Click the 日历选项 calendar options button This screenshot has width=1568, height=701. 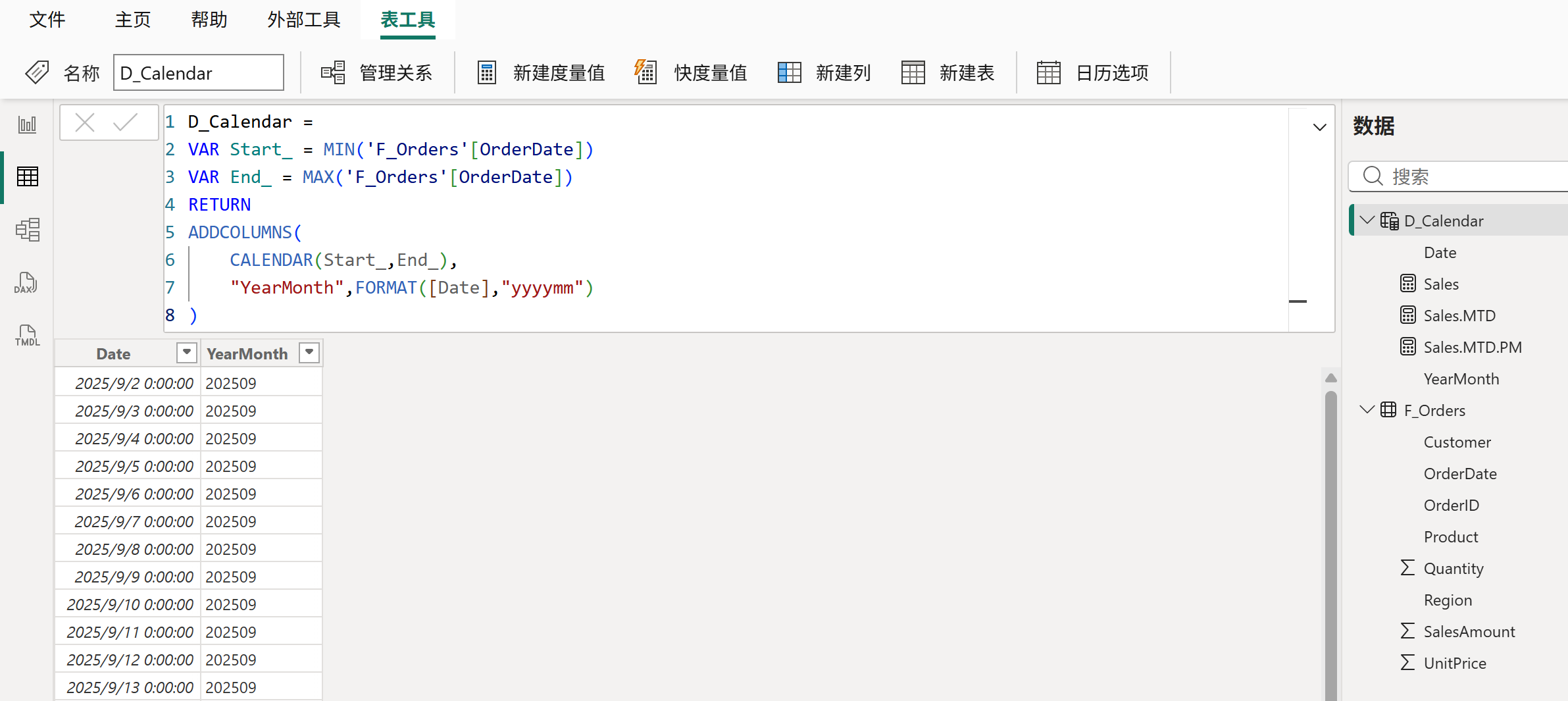1093,73
